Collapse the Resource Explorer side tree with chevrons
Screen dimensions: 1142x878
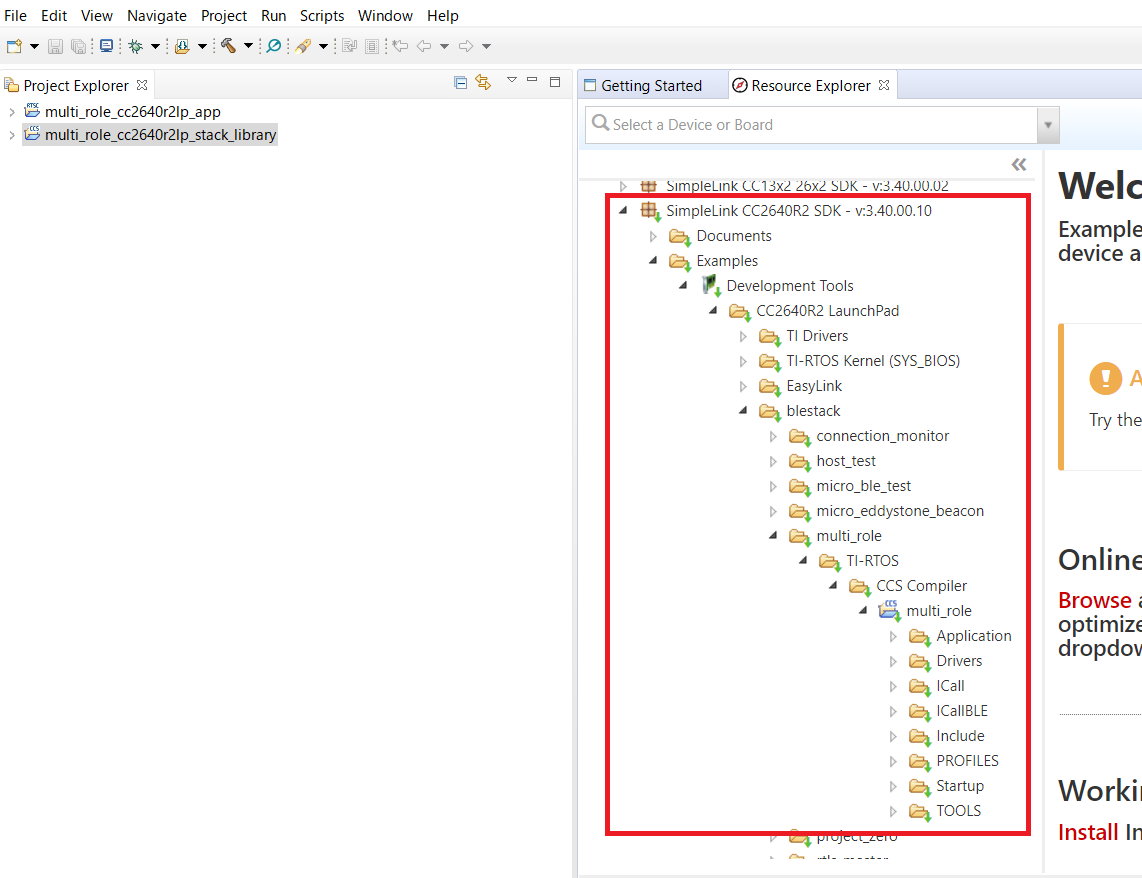point(1019,165)
